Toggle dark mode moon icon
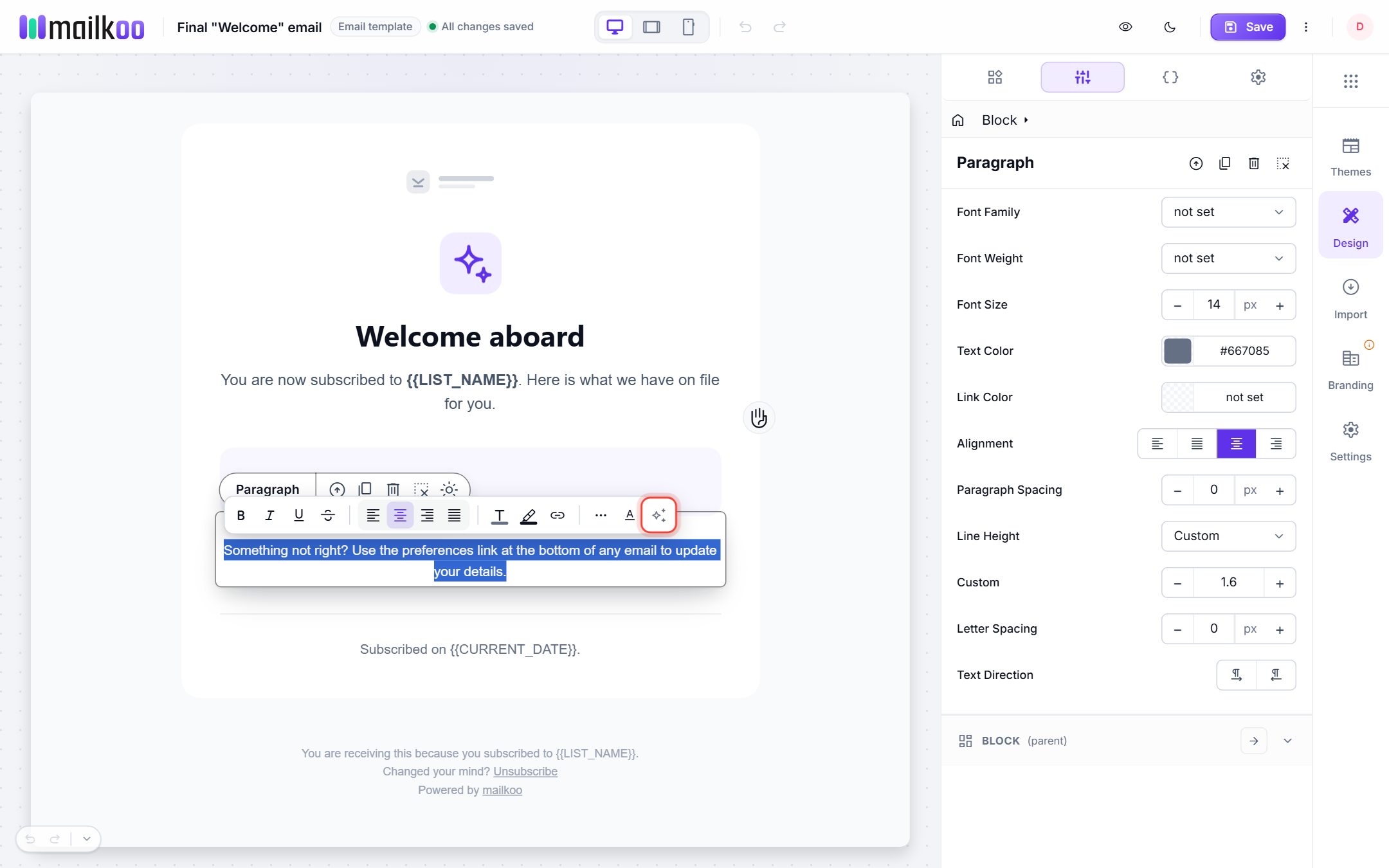This screenshot has height=868, width=1389. coord(1170,27)
